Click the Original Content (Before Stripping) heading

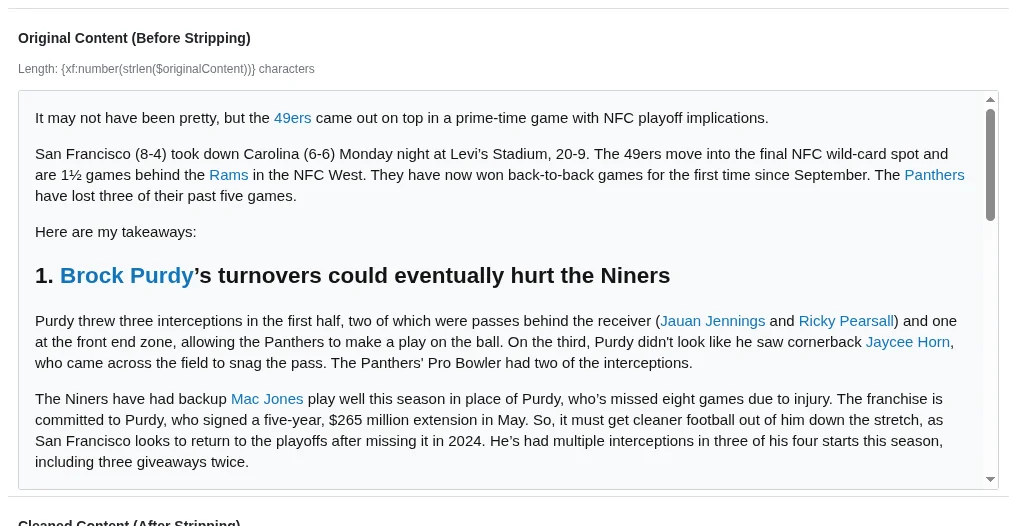[x=134, y=38]
